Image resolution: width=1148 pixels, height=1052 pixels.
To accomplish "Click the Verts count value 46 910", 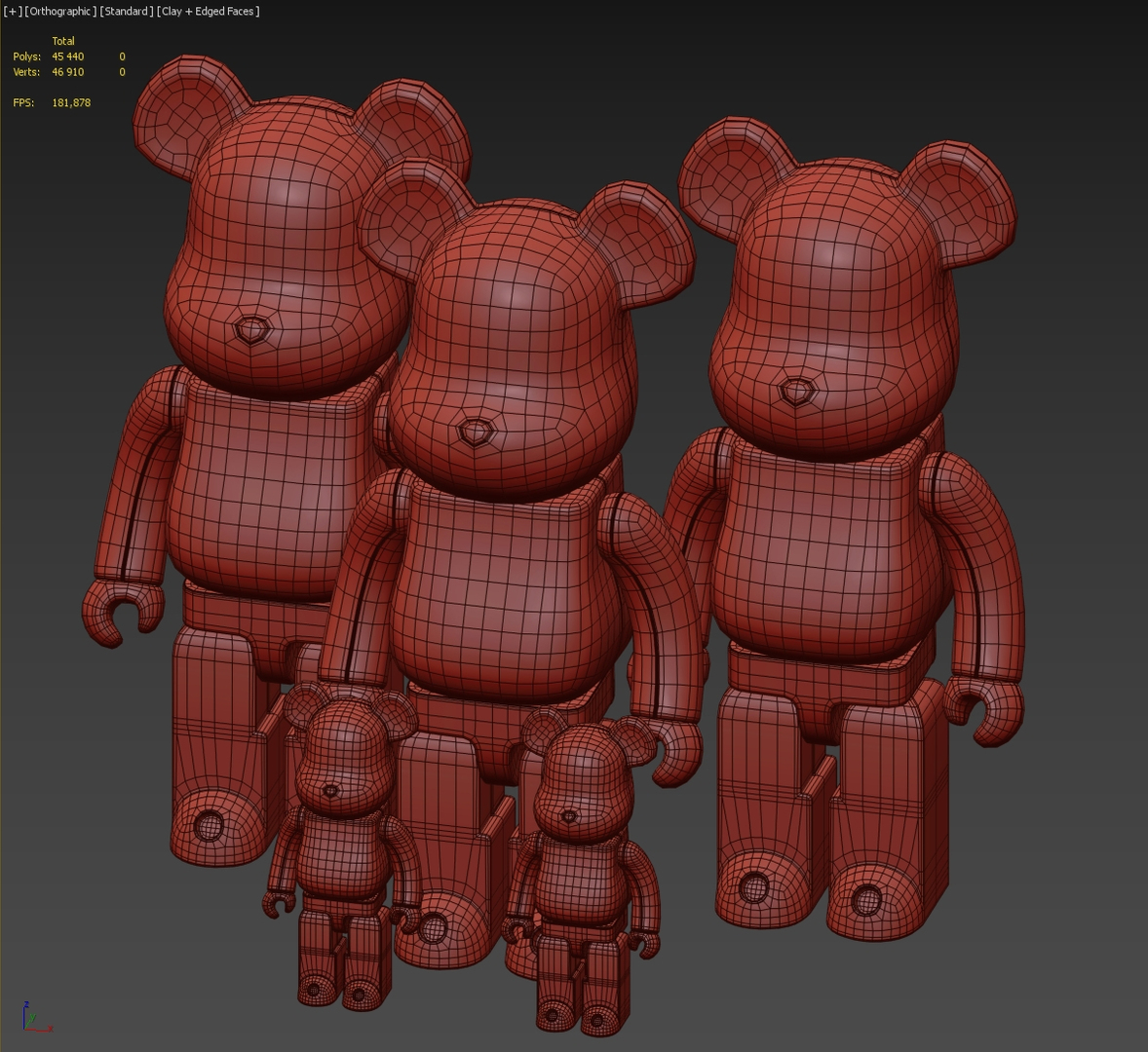I will tap(68, 72).
